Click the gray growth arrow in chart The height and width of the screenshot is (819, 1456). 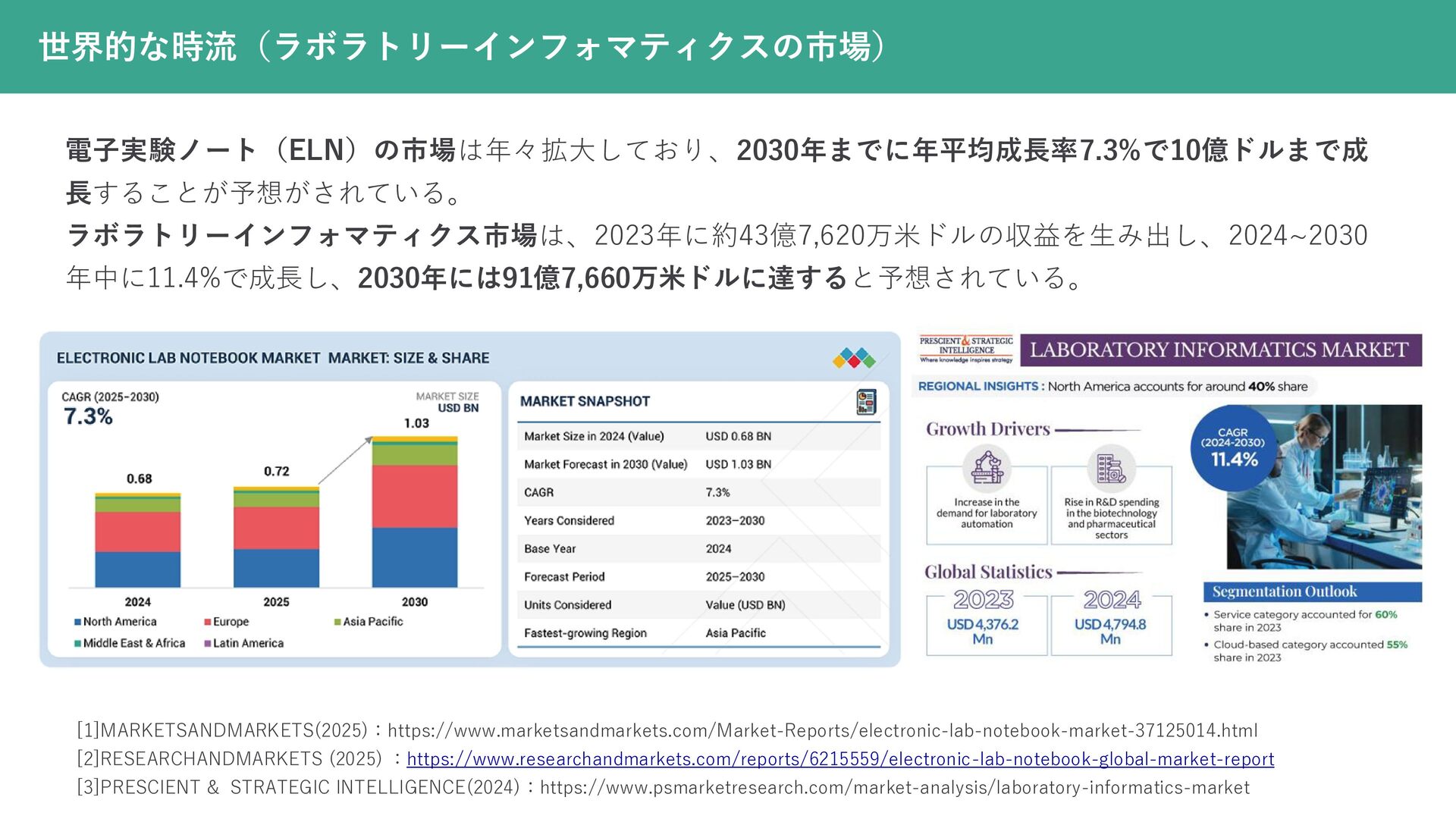click(x=346, y=460)
